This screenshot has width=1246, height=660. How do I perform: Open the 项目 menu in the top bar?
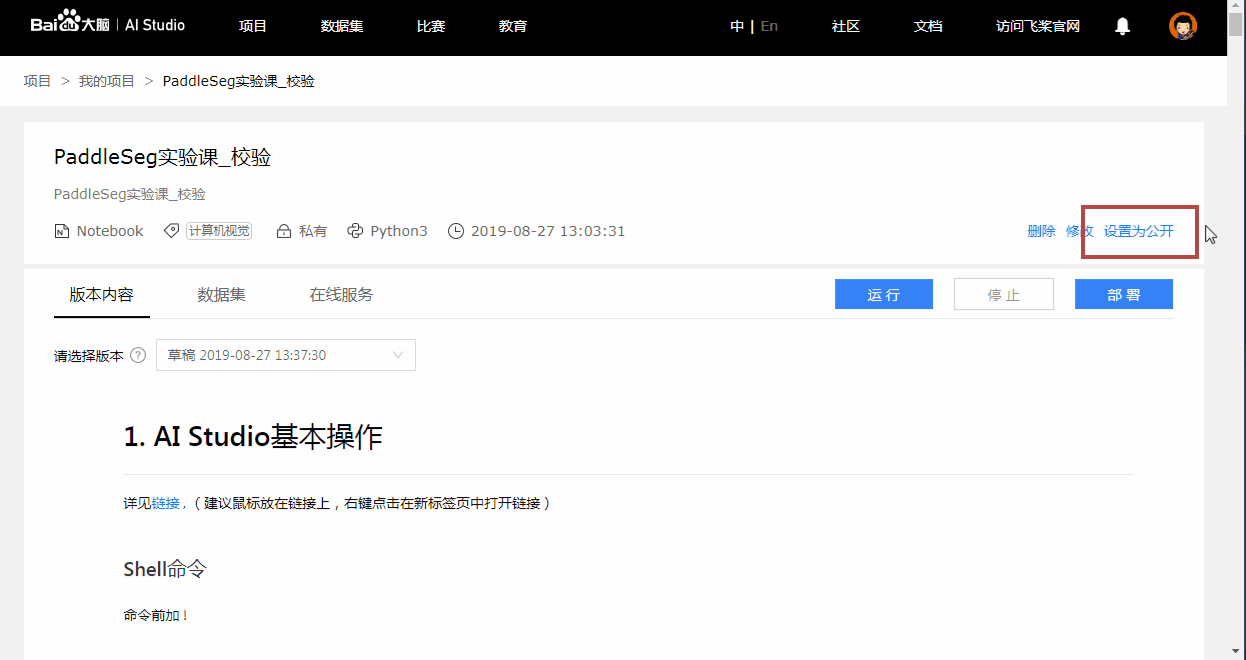(253, 26)
